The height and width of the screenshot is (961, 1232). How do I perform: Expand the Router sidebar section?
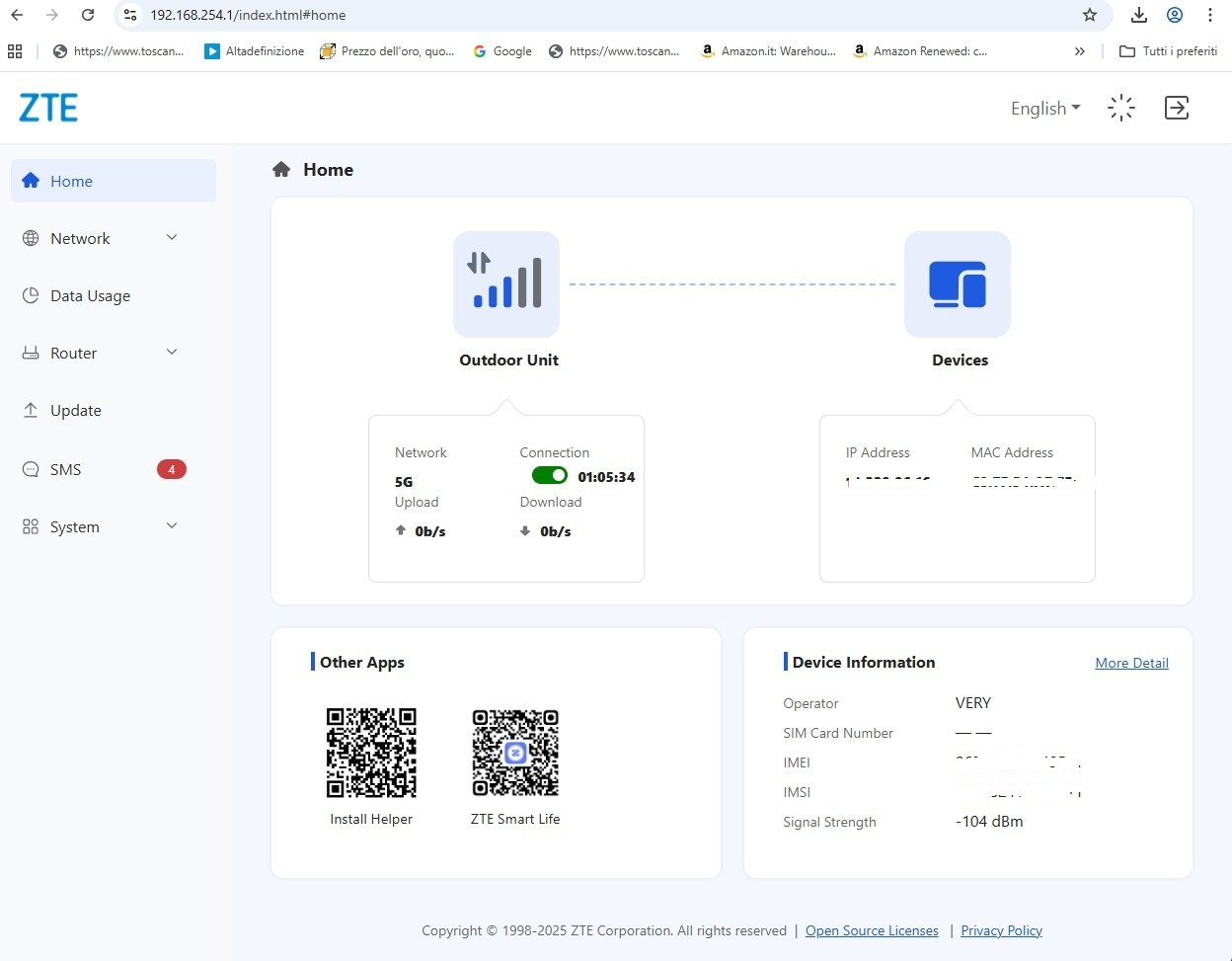pos(100,353)
